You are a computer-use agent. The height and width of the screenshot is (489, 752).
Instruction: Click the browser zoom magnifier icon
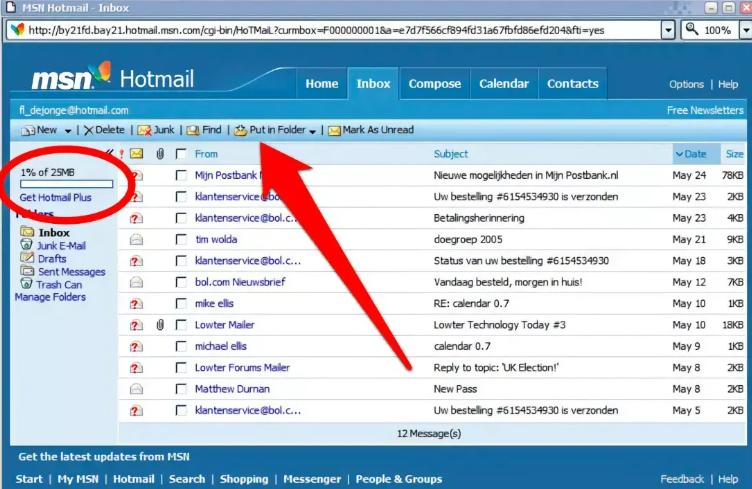coord(692,29)
